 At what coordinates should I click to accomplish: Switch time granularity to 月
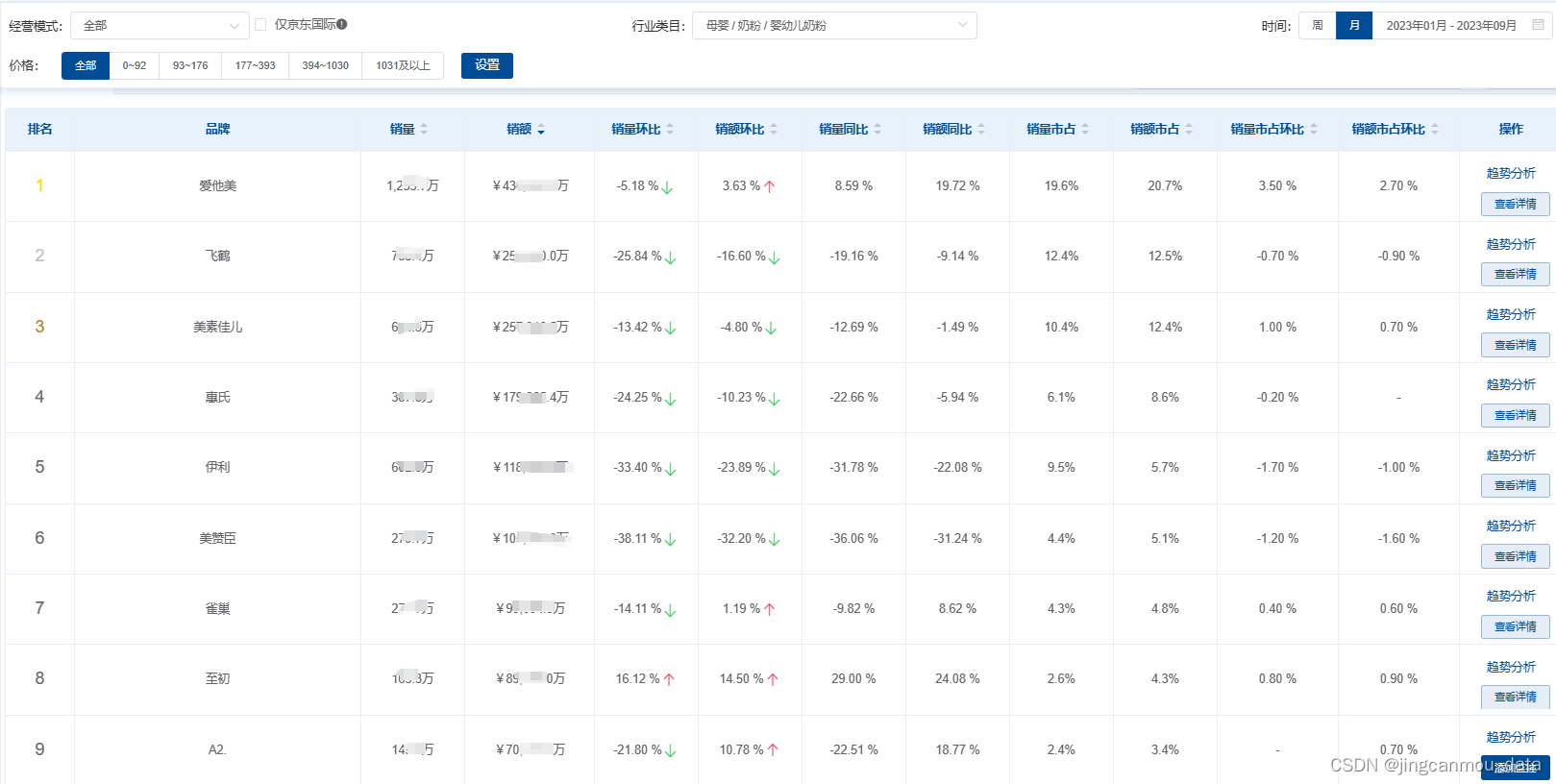coord(1354,25)
